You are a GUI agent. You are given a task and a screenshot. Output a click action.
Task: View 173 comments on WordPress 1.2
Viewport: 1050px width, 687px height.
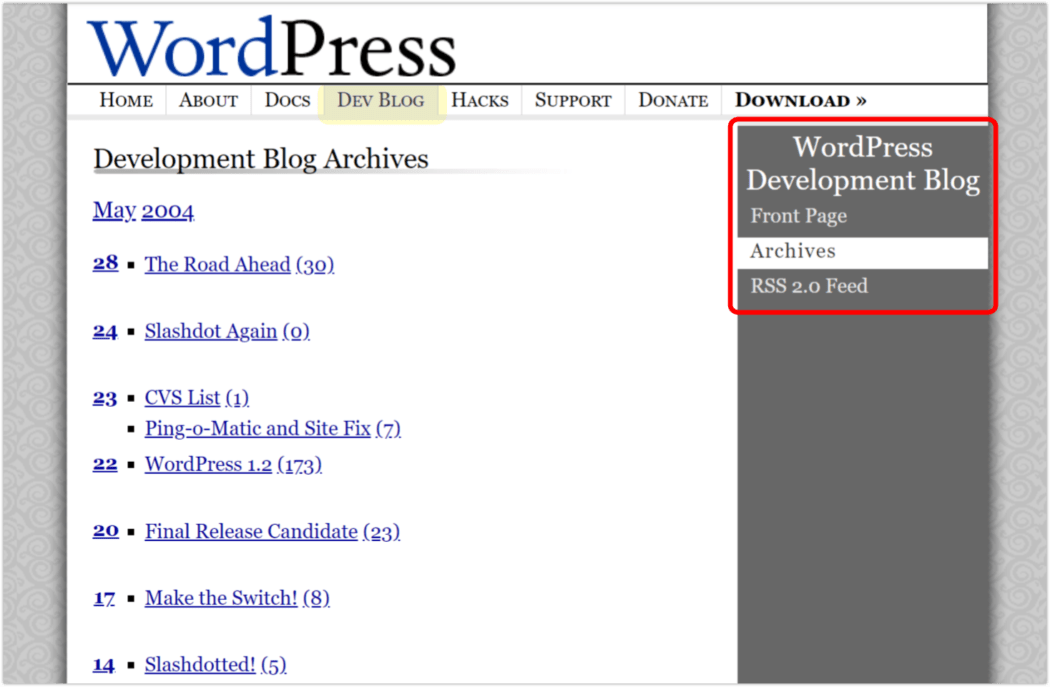pos(299,465)
